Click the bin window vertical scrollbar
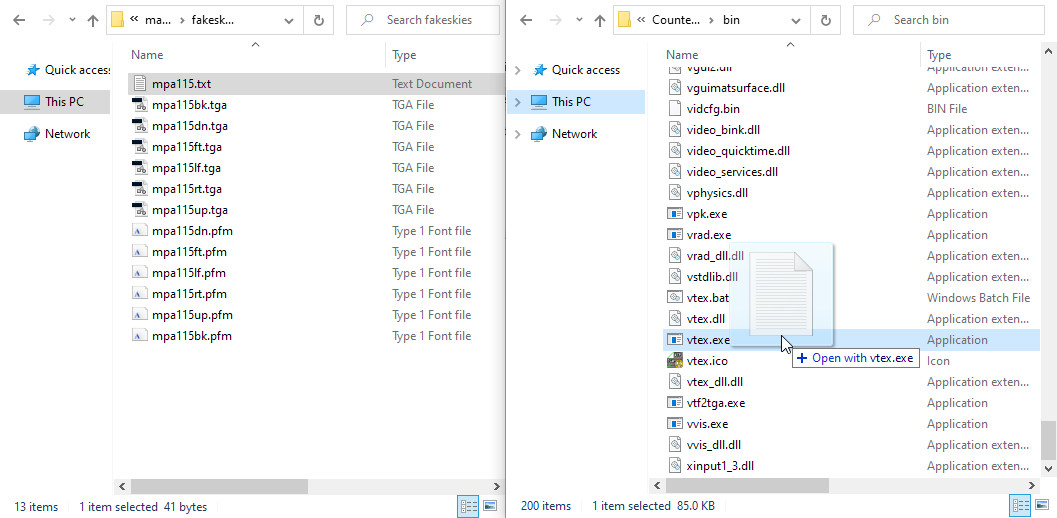This screenshot has width=1057, height=518. point(1048,250)
